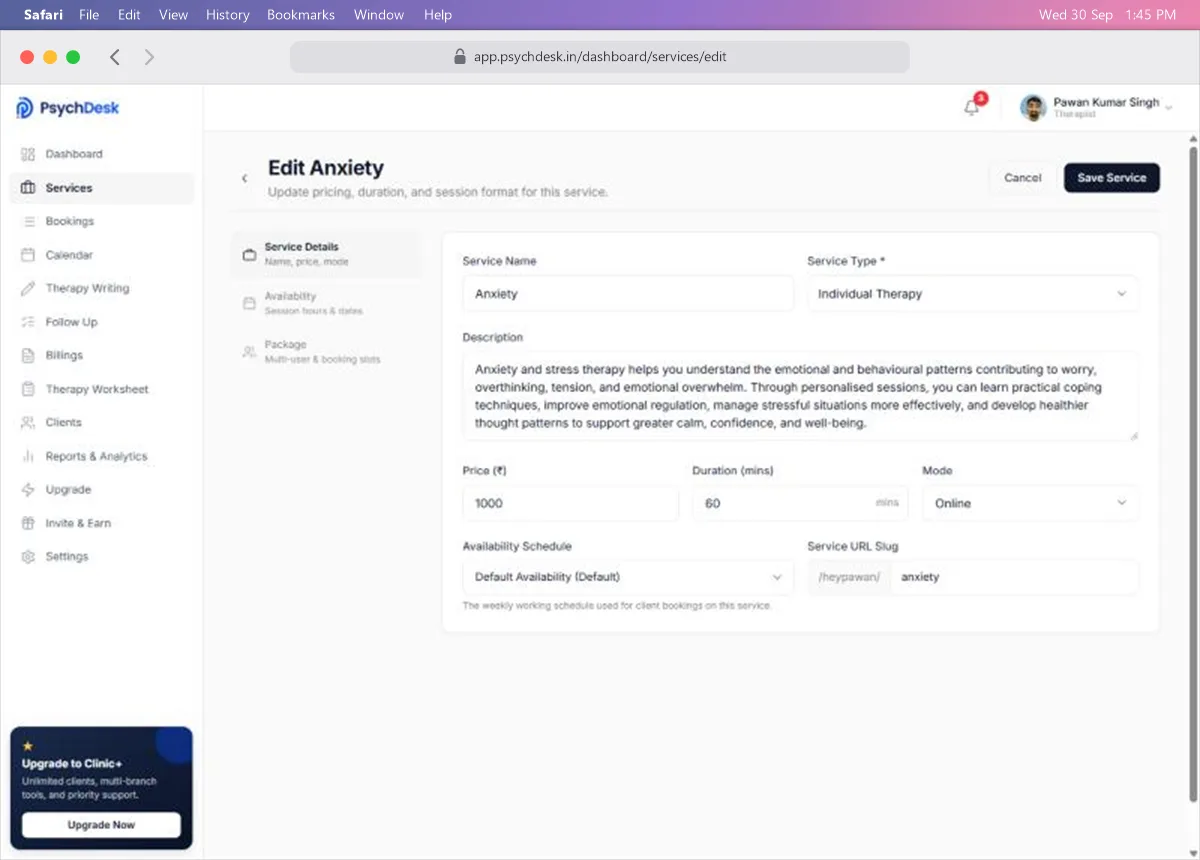Open the Mode dropdown showing Online
The width and height of the screenshot is (1200, 860).
pyautogui.click(x=1030, y=503)
